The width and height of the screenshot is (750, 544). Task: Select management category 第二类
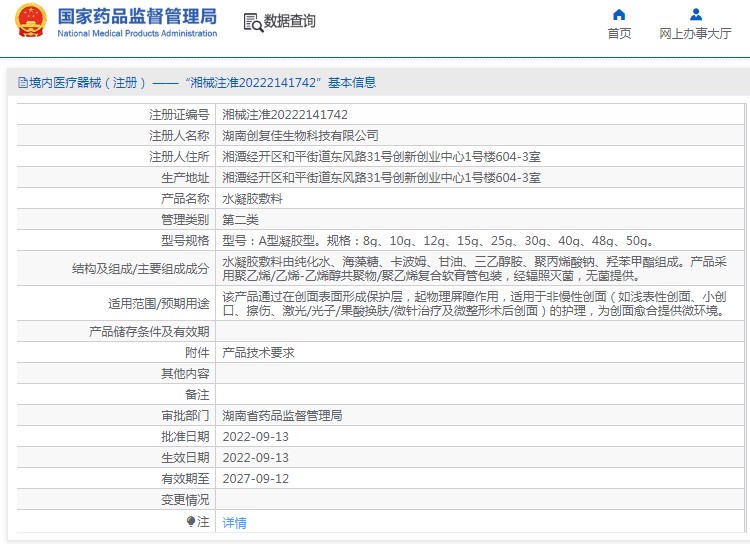pyautogui.click(x=241, y=220)
